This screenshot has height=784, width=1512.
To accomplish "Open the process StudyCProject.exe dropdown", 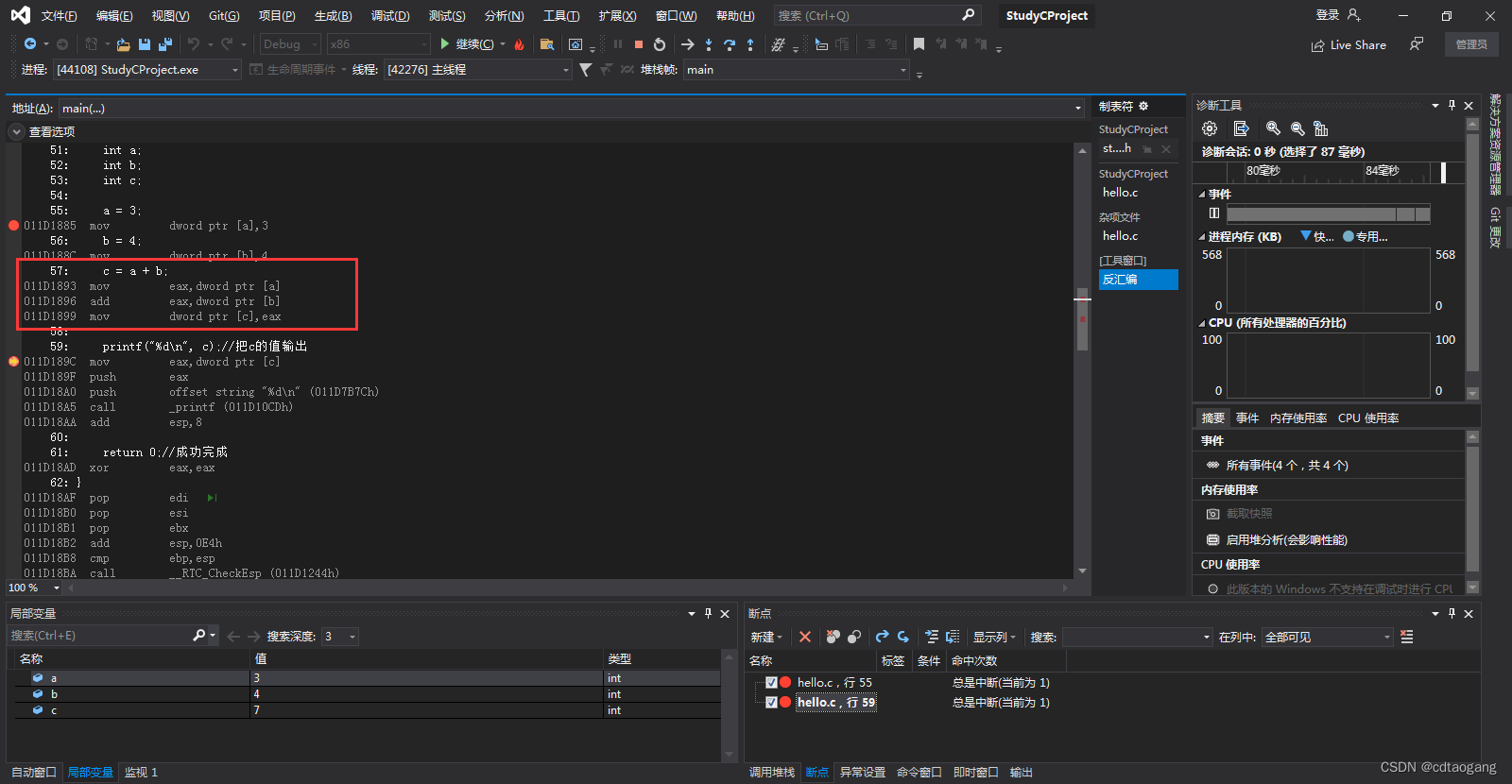I will tap(147, 70).
